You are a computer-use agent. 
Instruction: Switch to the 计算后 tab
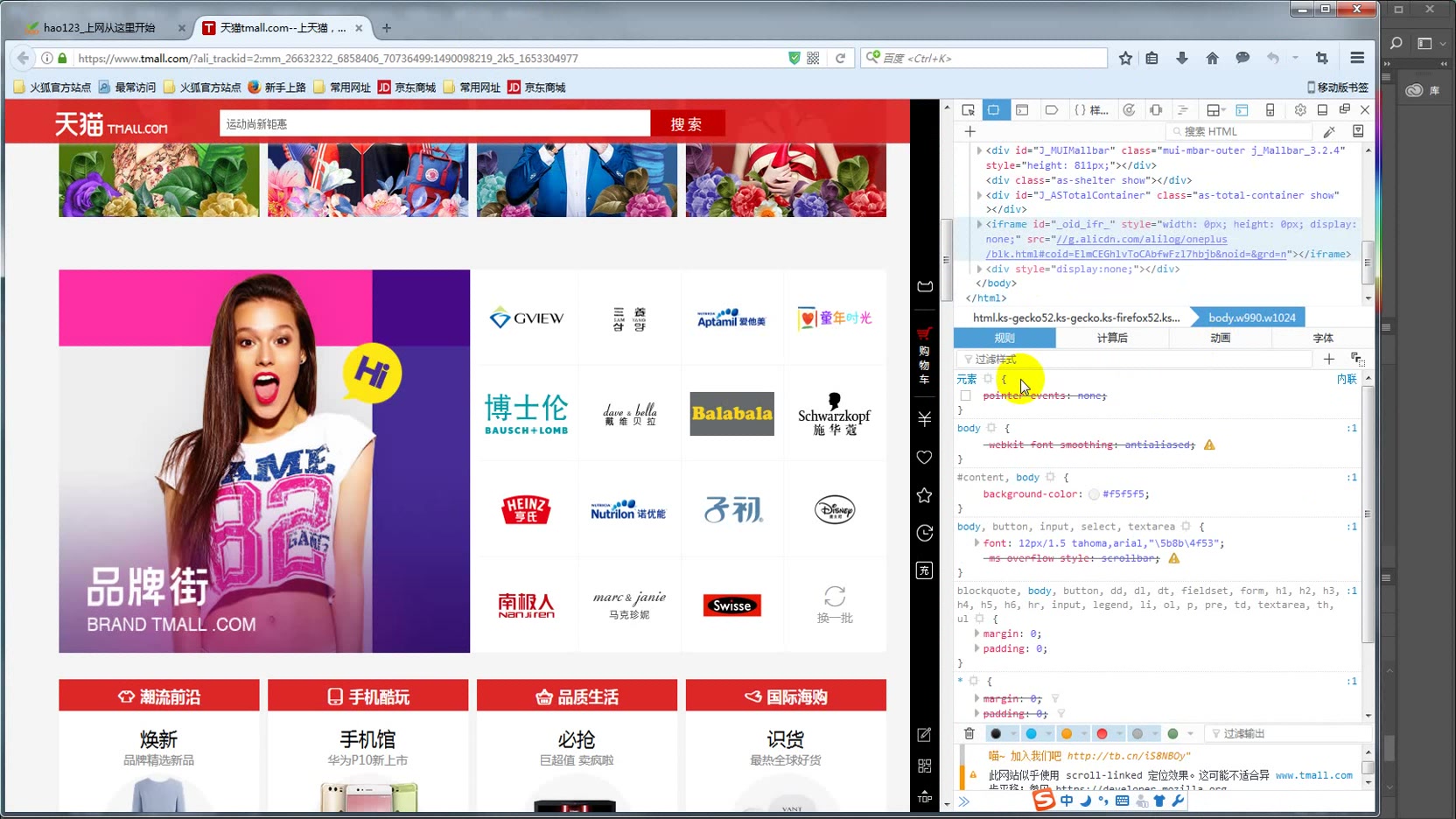(1112, 338)
